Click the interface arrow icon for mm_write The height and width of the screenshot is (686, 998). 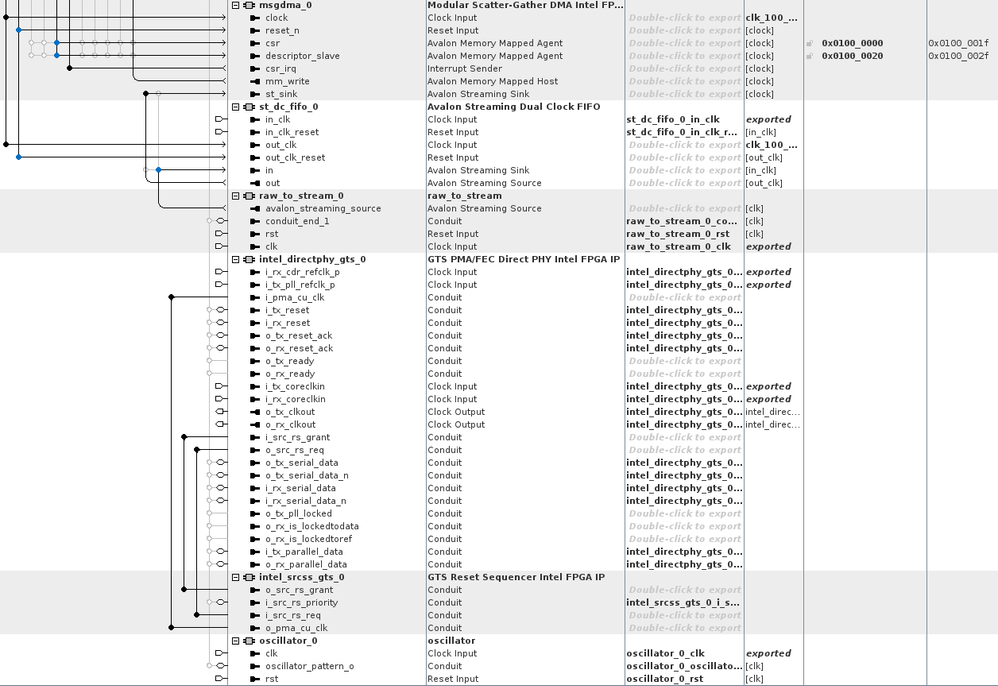tap(255, 81)
